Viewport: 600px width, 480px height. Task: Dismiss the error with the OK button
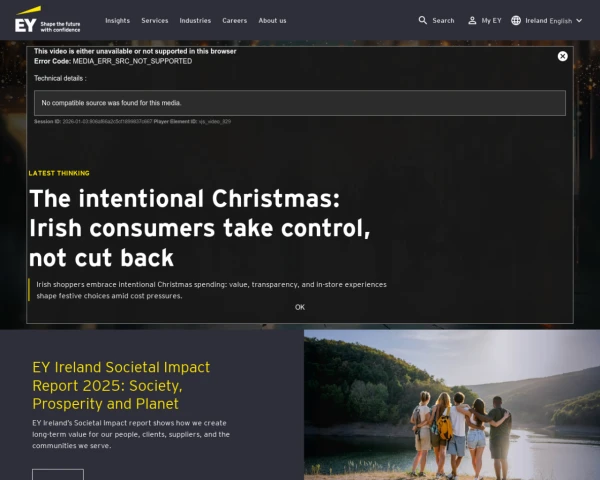point(300,307)
